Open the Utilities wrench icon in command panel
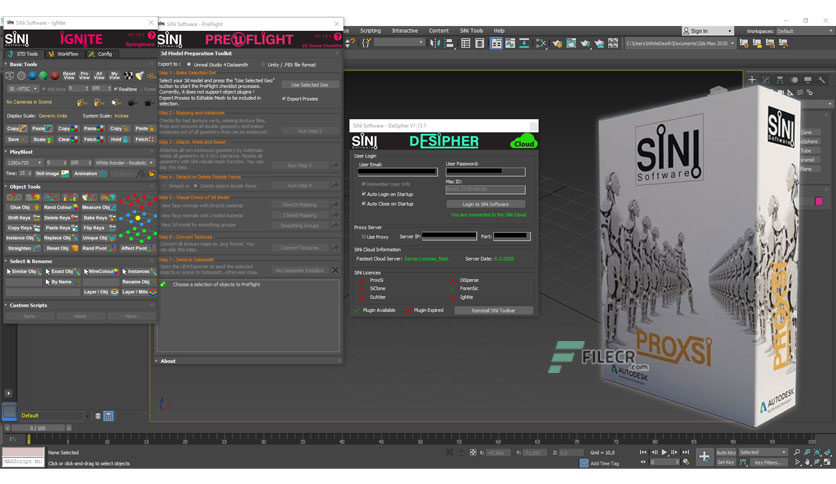 [x=822, y=80]
